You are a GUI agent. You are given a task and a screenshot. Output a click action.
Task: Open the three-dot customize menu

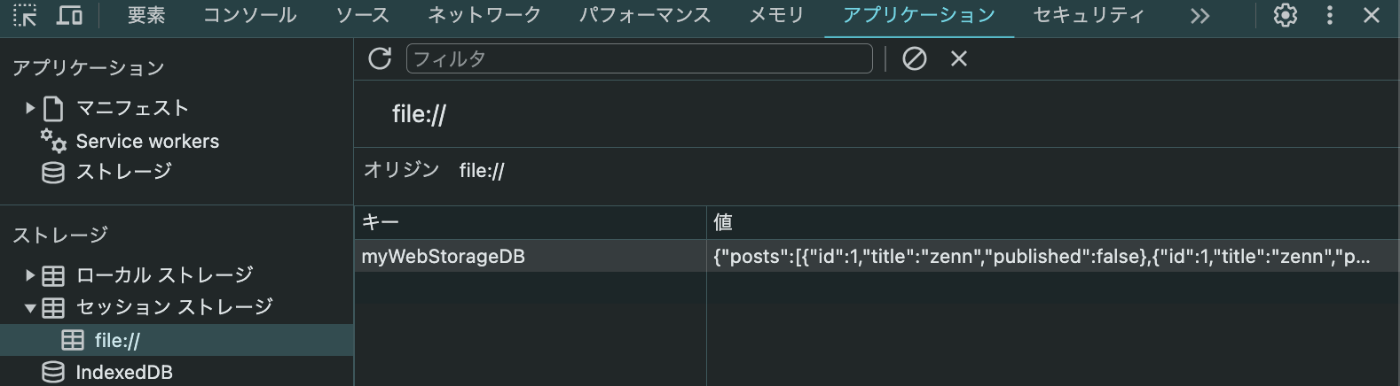[1329, 15]
